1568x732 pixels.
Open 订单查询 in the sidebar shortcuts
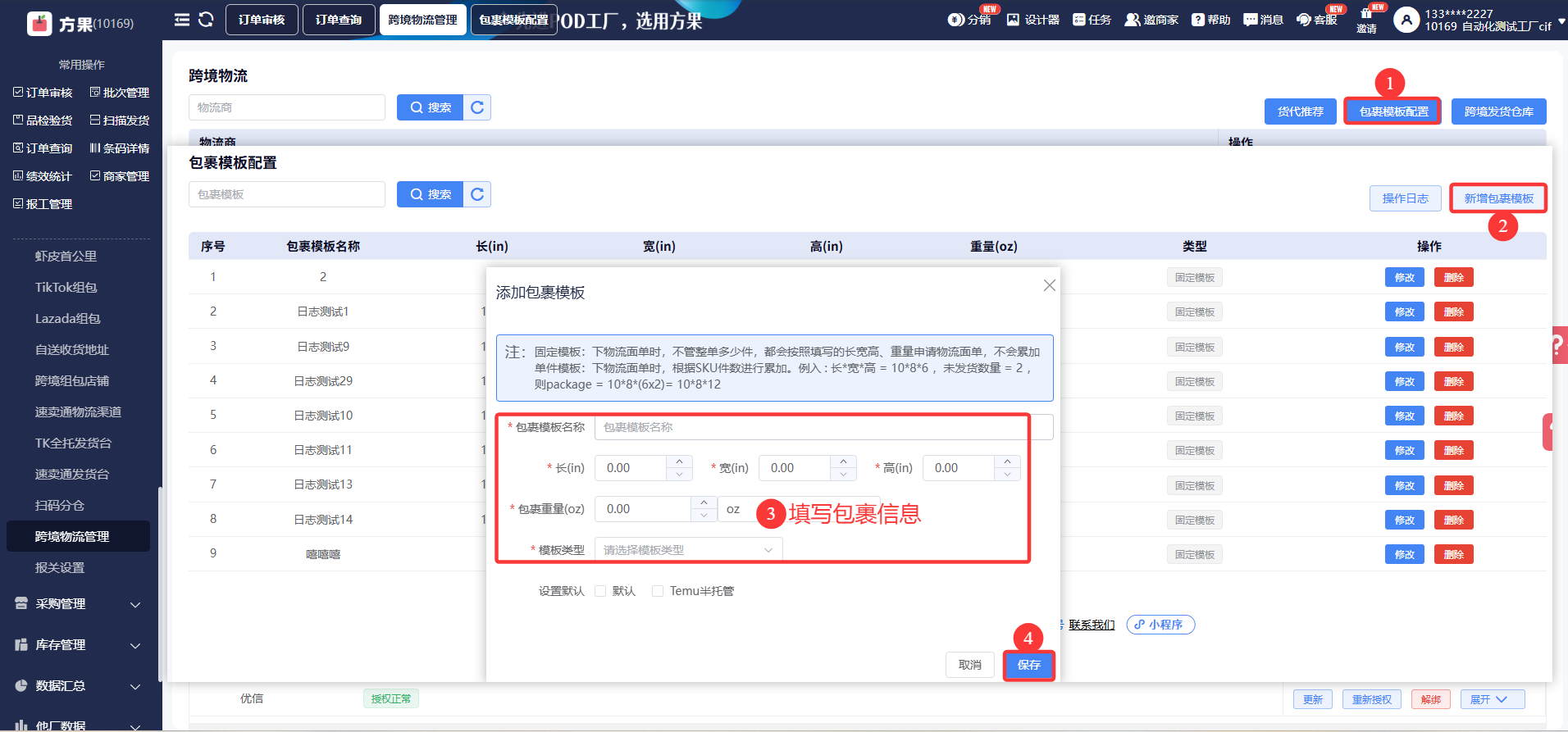click(43, 148)
